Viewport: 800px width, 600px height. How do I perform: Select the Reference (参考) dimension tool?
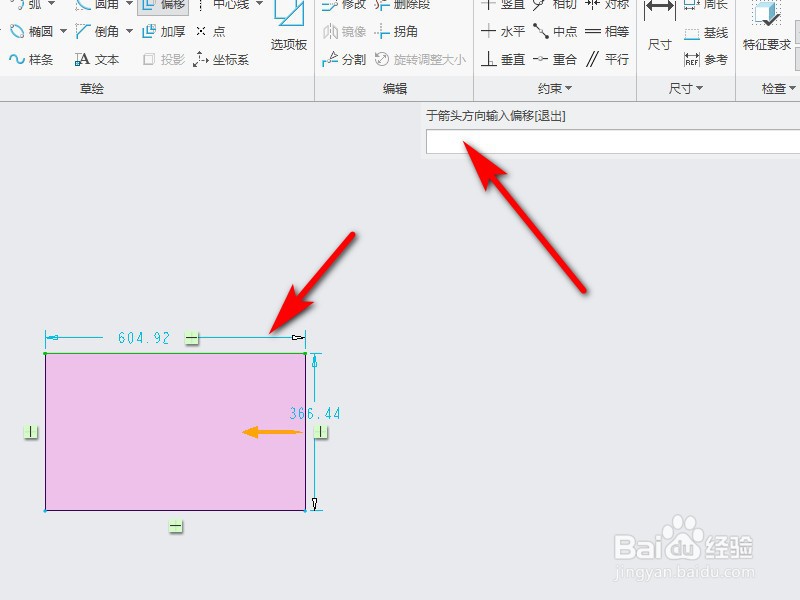tap(706, 60)
